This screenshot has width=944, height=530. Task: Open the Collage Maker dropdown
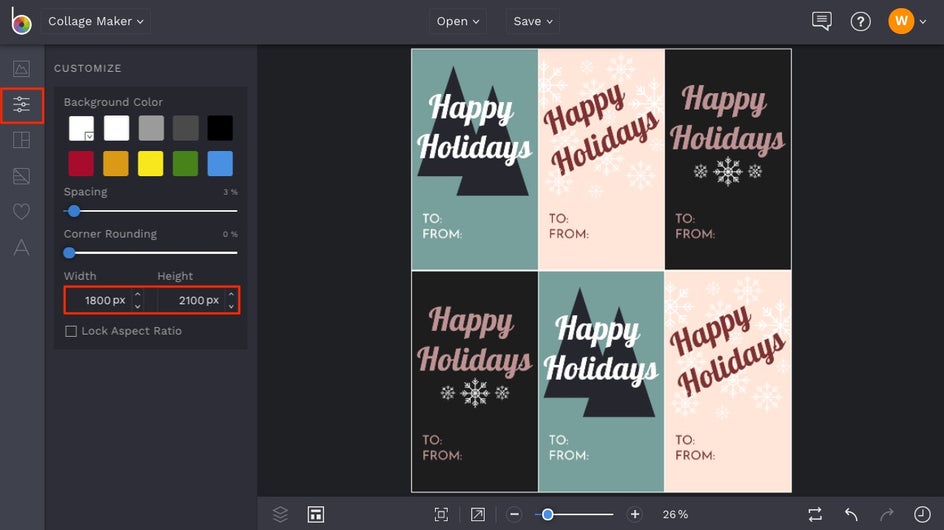coord(95,21)
